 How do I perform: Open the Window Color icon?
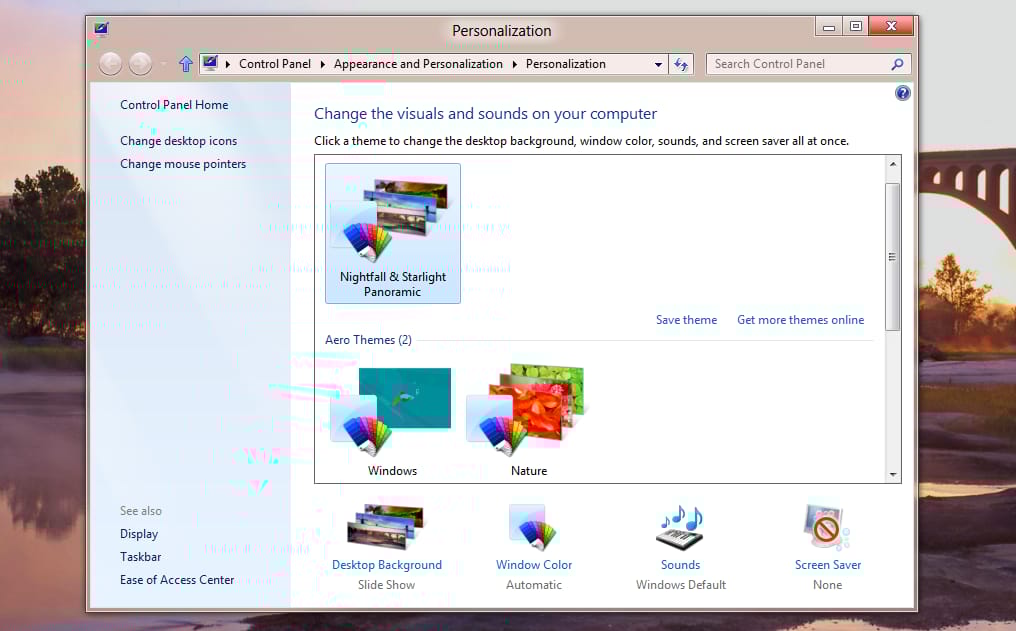click(x=533, y=526)
